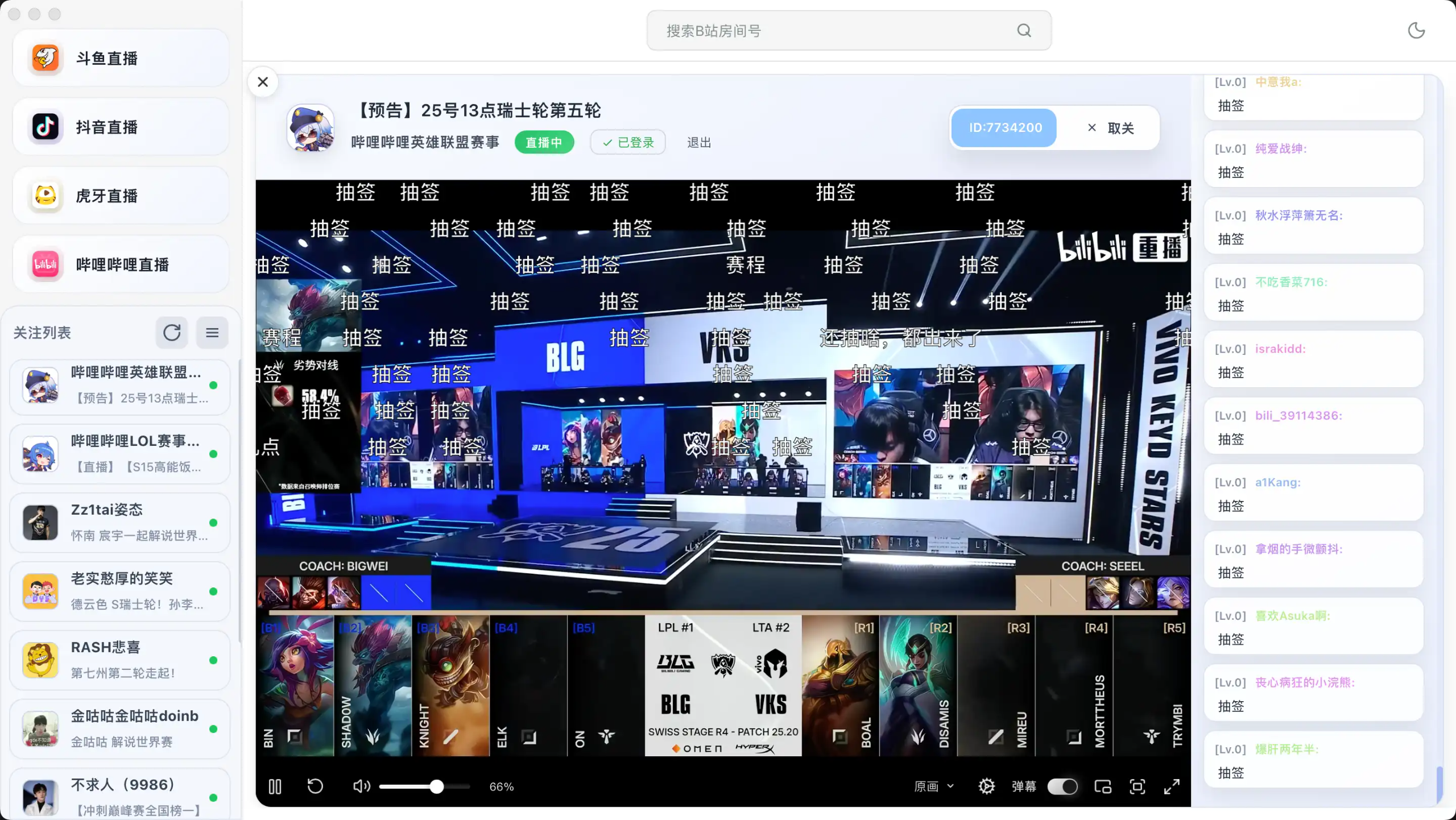This screenshot has width=1456, height=820.
Task: Enter picture-in-picture mode
Action: pyautogui.click(x=1102, y=786)
